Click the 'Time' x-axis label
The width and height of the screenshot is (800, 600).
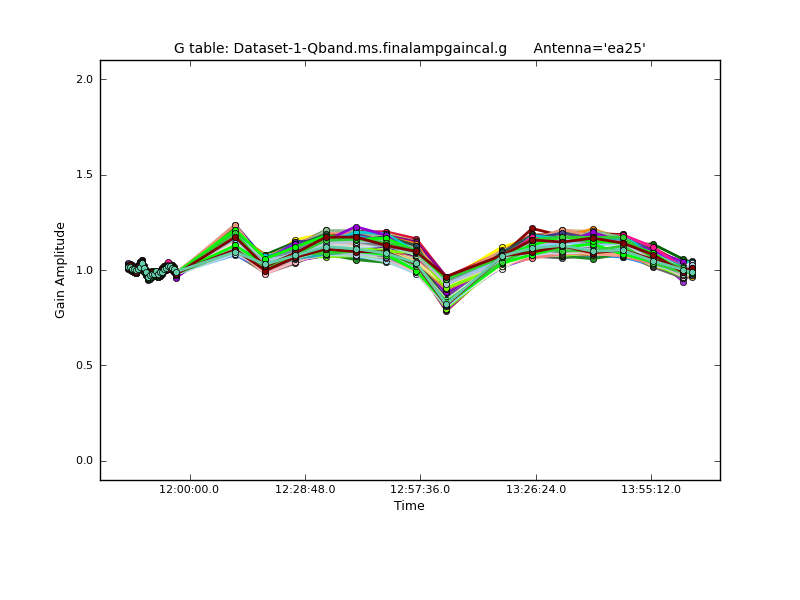coord(409,506)
